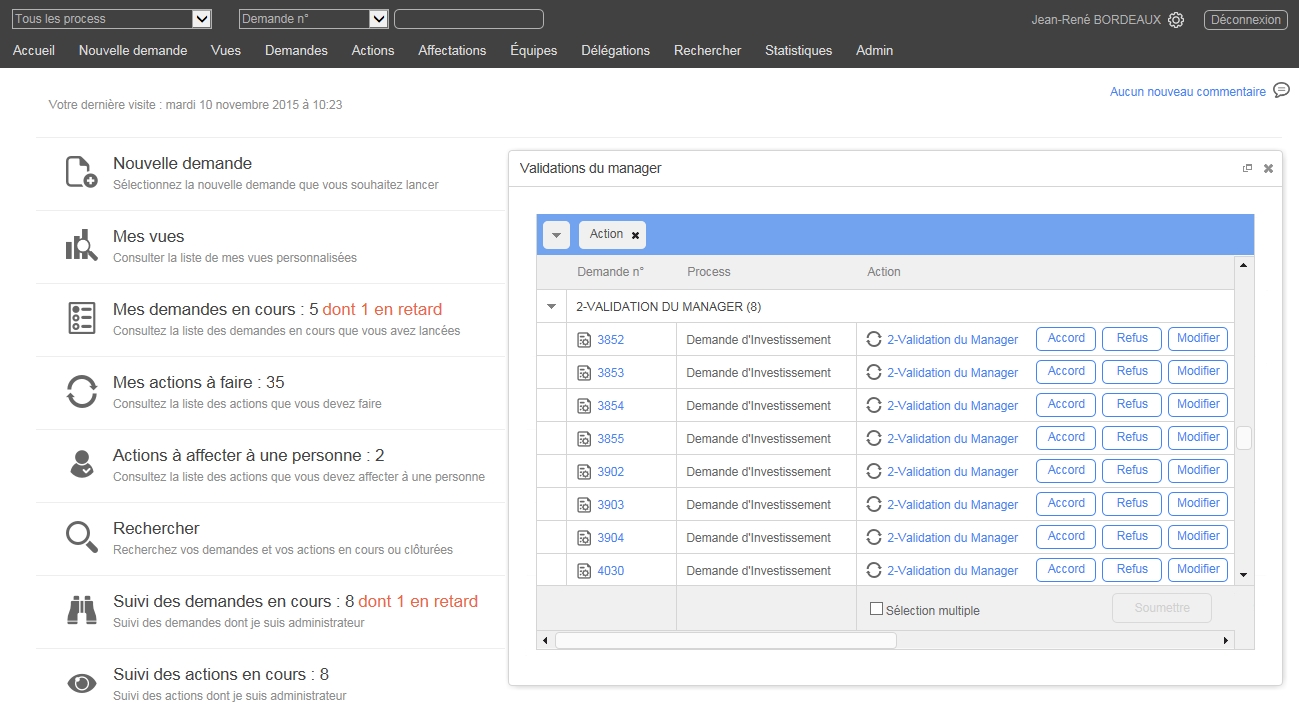Viewport: 1299px width, 704px height.
Task: Click the Mes actions à faire refresh icon
Action: coord(81,391)
